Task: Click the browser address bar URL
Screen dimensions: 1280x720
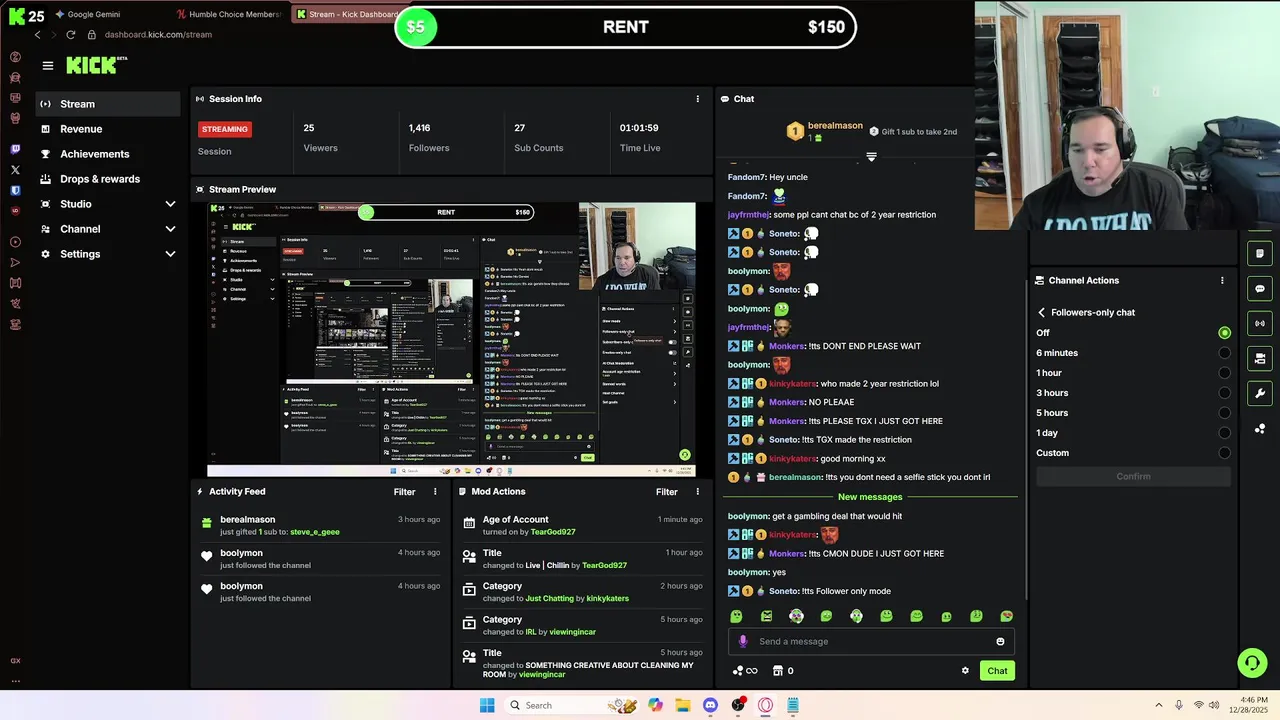Action: [158, 35]
